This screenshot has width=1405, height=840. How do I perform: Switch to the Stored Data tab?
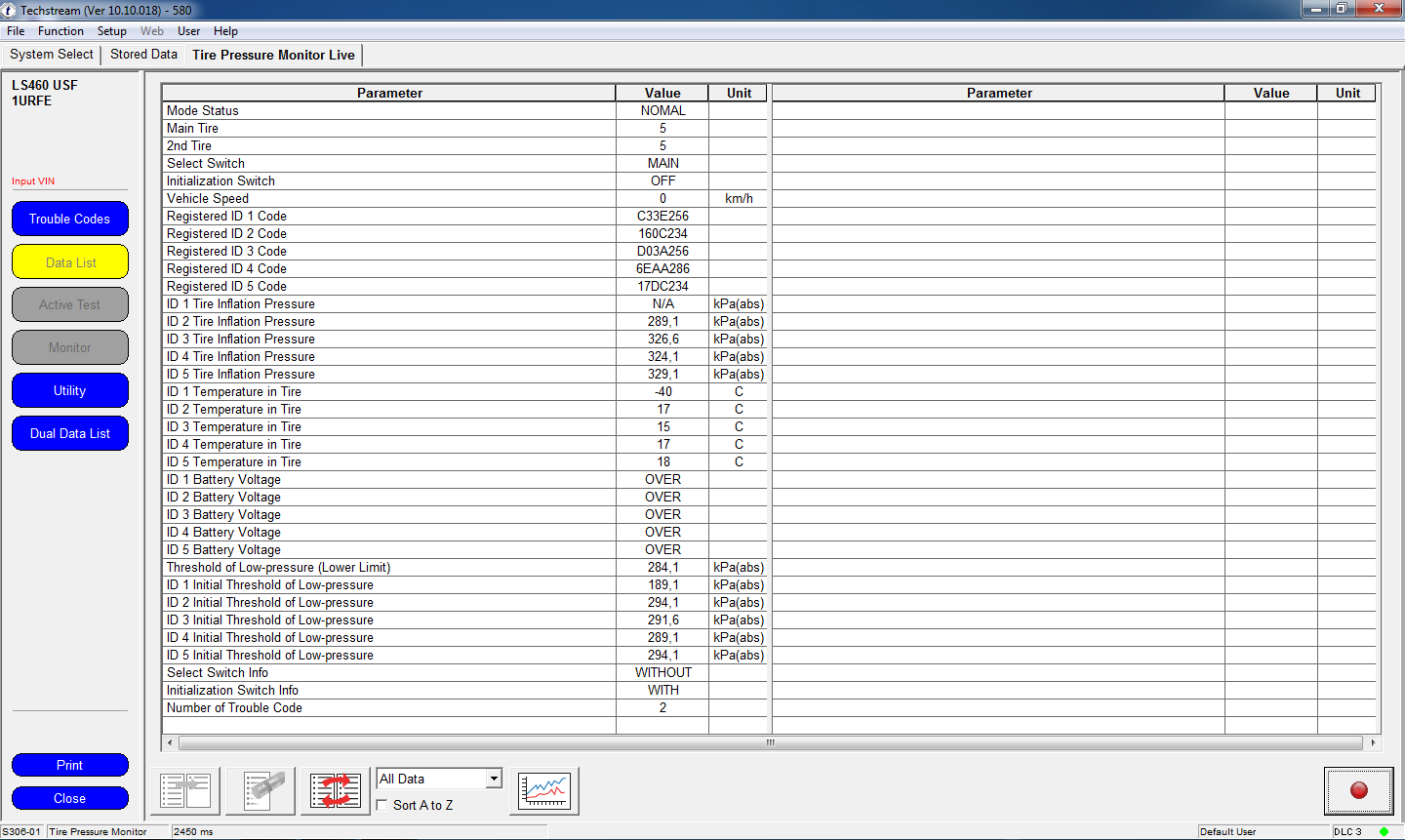[143, 55]
